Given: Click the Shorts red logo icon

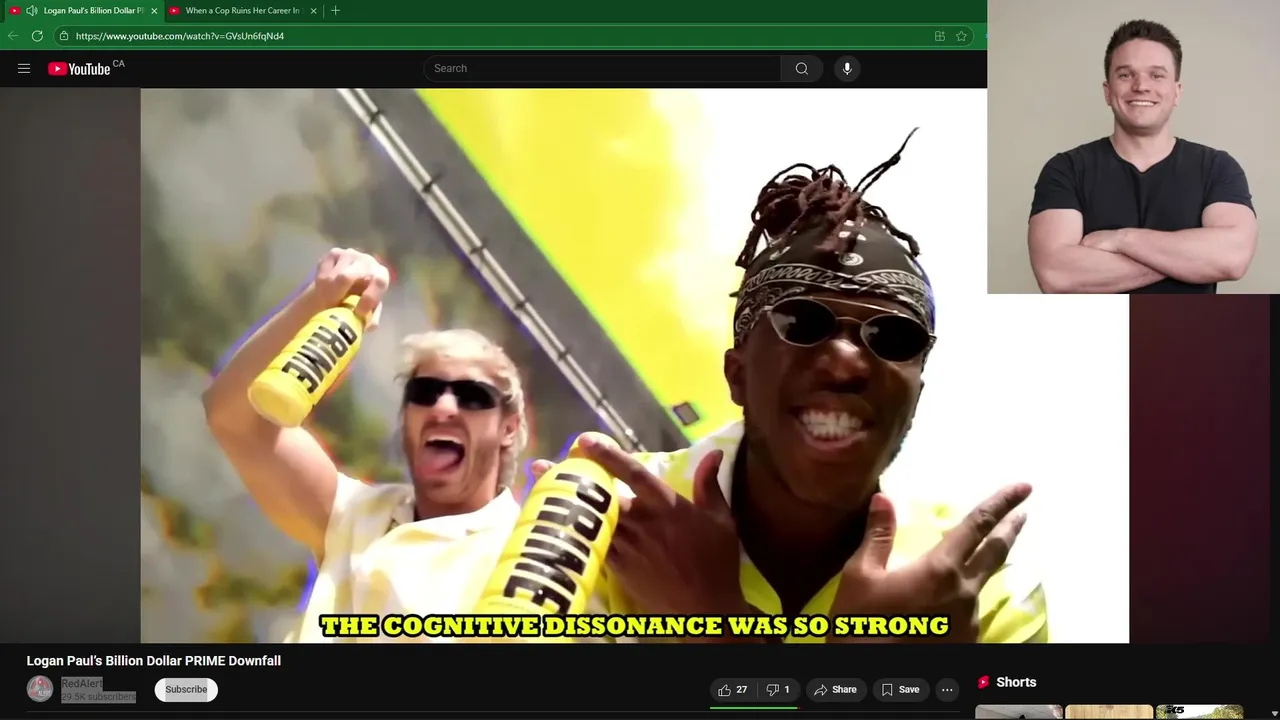Looking at the screenshot, I should coord(983,682).
